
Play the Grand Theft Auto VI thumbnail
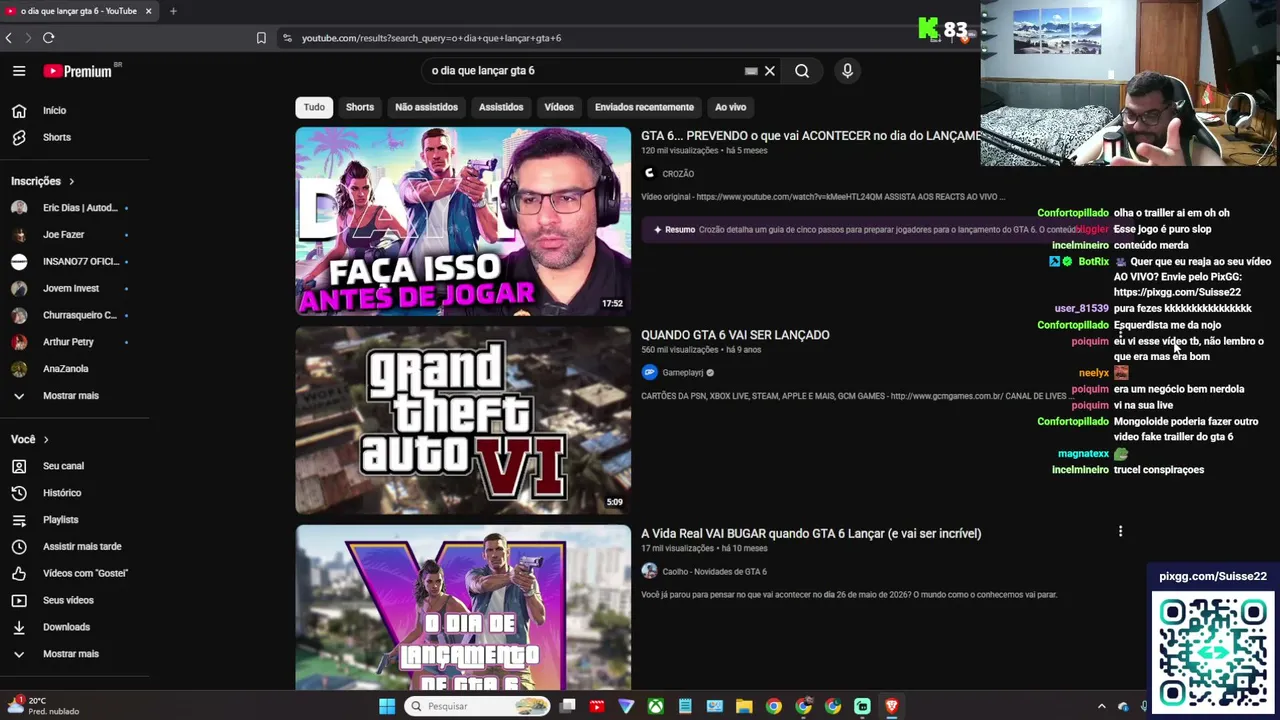point(463,420)
